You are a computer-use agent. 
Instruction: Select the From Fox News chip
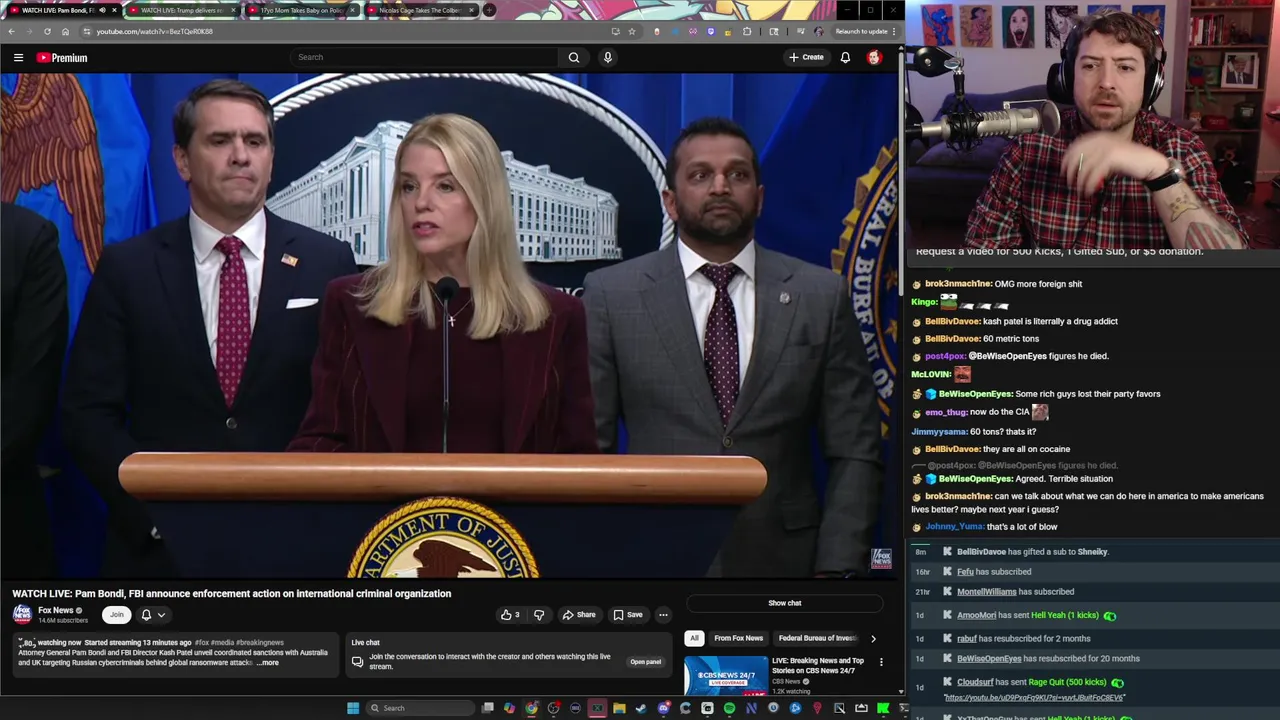(738, 638)
